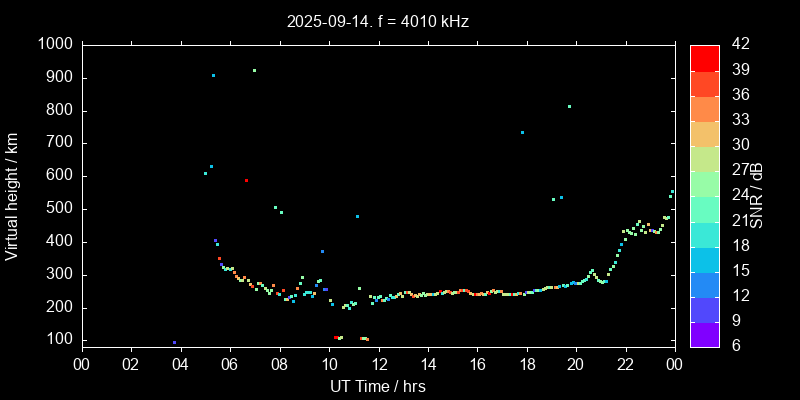800x400 pixels.
Task: Click the 'UT Time / hrs' axis label
Action: 377,385
